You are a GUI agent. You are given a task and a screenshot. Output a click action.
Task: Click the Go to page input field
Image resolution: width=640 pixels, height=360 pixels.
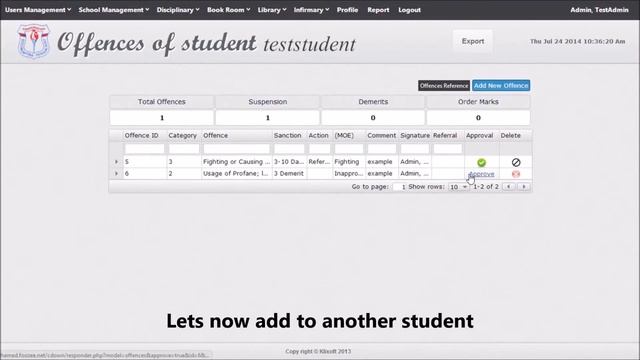(399, 187)
